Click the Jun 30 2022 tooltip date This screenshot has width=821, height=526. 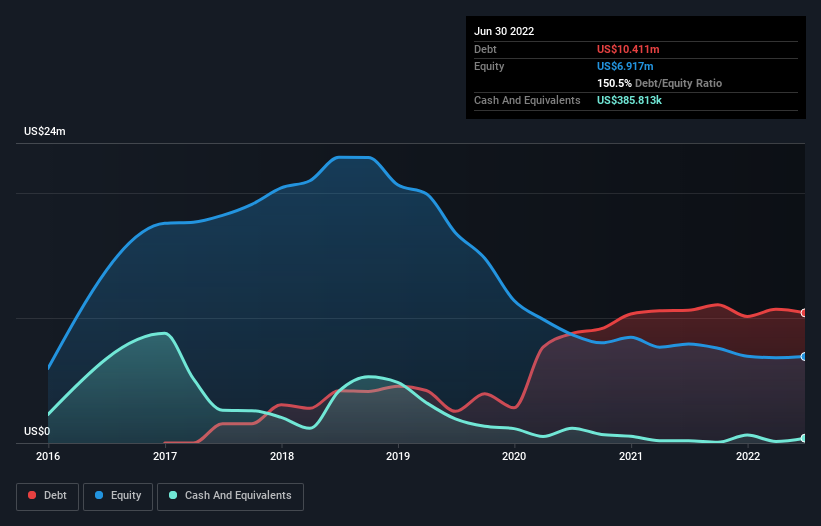504,31
